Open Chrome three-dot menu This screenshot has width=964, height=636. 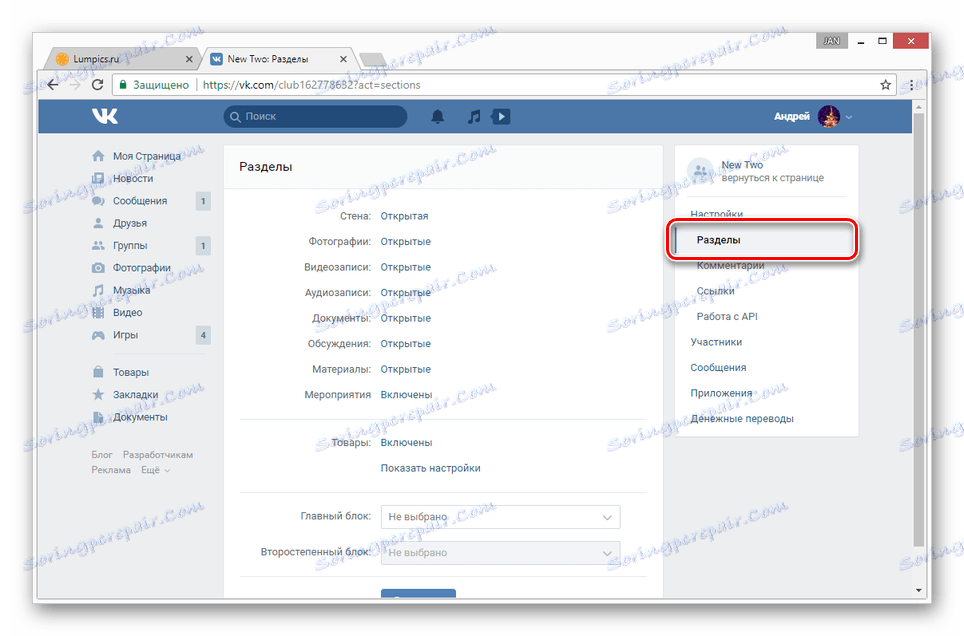click(911, 85)
